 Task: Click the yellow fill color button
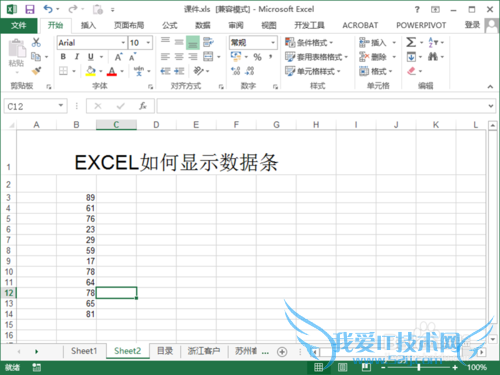click(90, 71)
